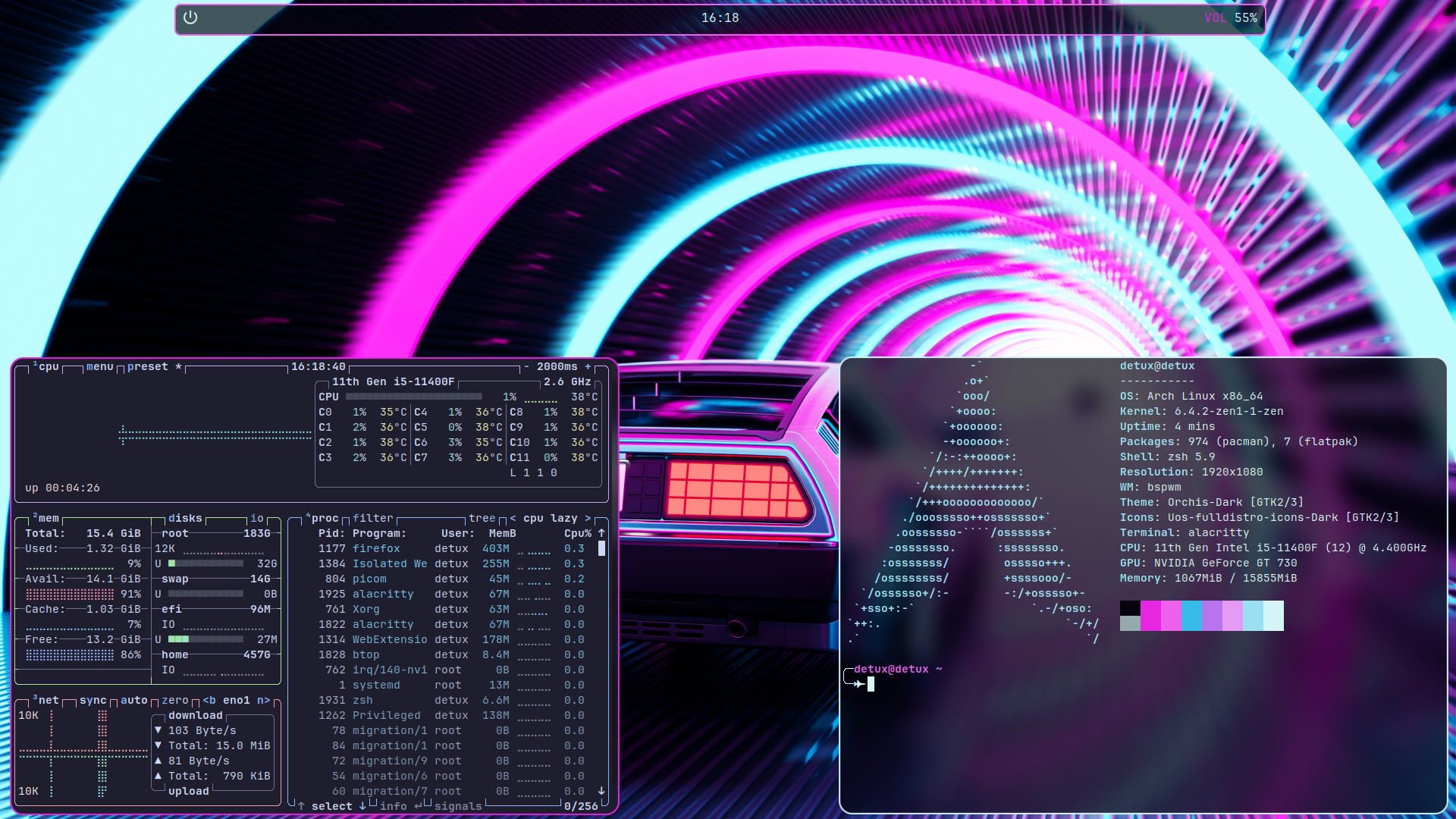The height and width of the screenshot is (819, 1456).
Task: Click the power icon in top bar
Action: pos(190,17)
